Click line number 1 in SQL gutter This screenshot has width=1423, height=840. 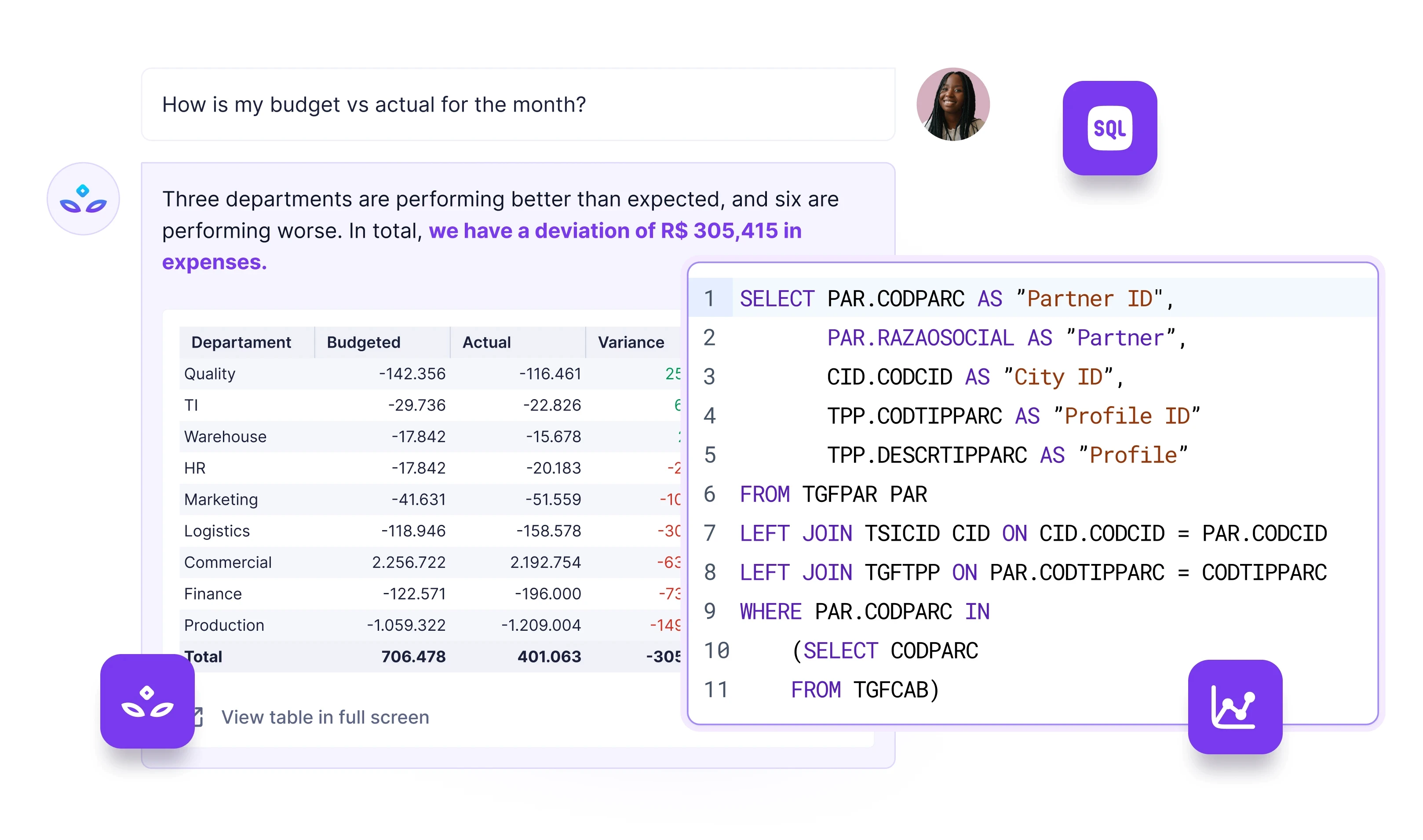(709, 298)
